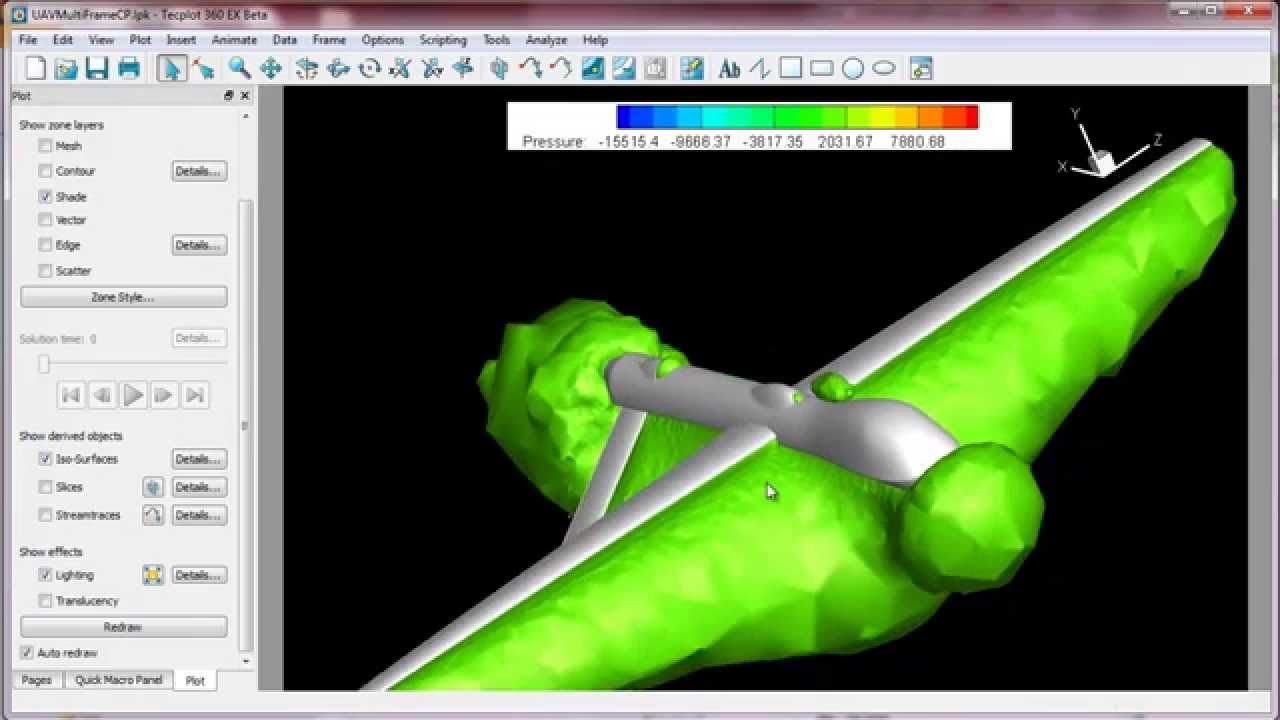Click the New layout icon
1280x720 pixels.
[x=36, y=68]
